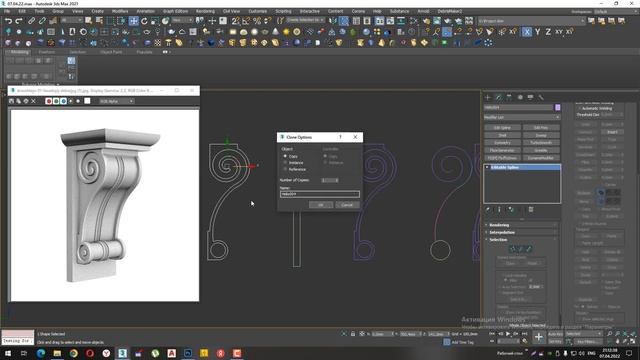Activate the Select and Move tool
Image resolution: width=640 pixels, height=360 pixels.
tap(133, 20)
